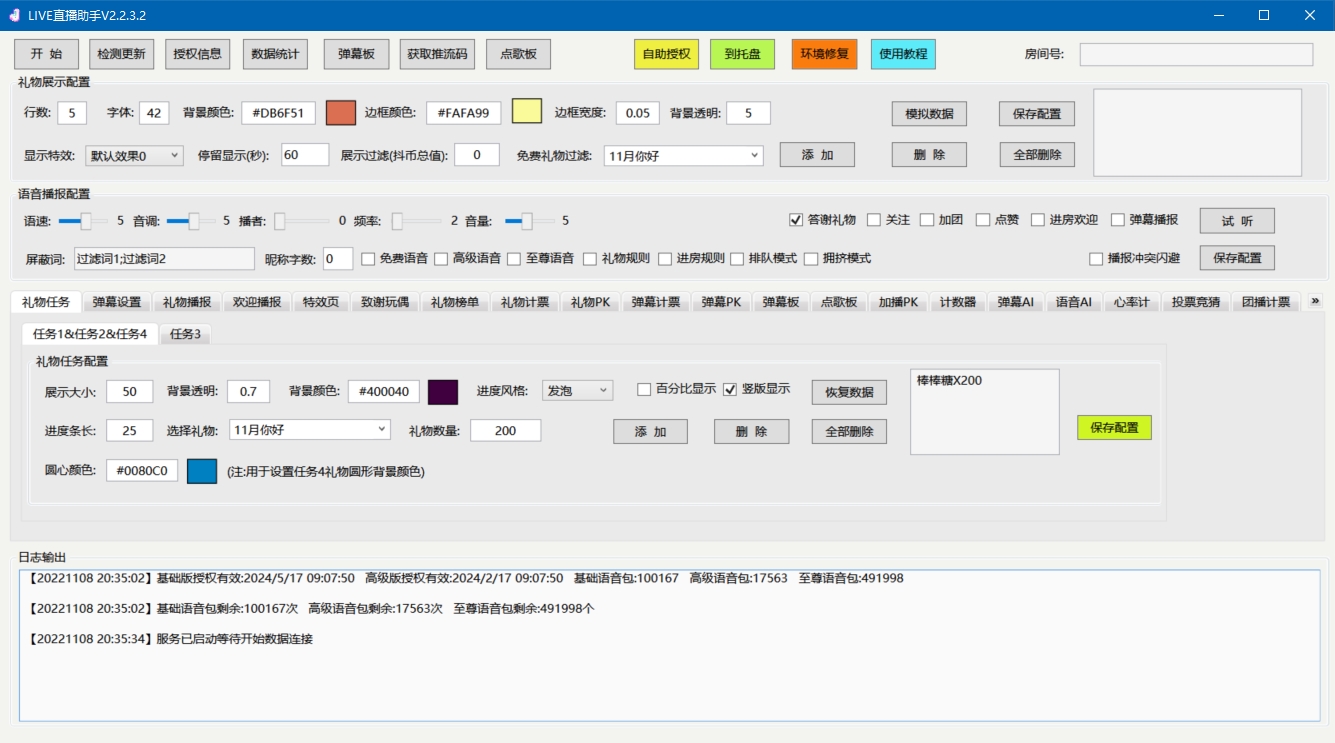This screenshot has height=743, width=1335.
Task: Switch to the 弹幕设置 tab
Action: [x=117, y=302]
